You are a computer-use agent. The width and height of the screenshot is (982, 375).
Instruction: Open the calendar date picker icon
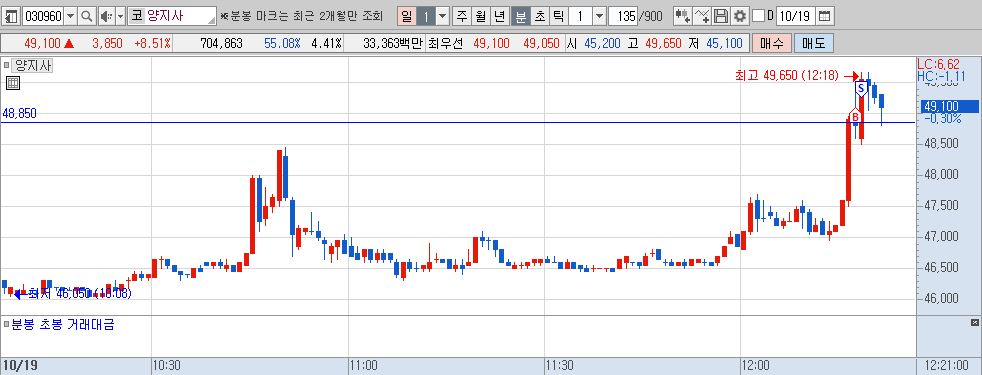click(825, 16)
